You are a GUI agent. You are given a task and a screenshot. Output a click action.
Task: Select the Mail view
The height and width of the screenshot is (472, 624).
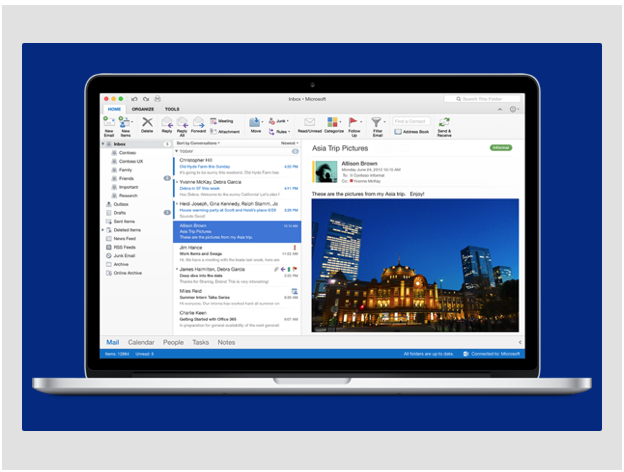113,342
